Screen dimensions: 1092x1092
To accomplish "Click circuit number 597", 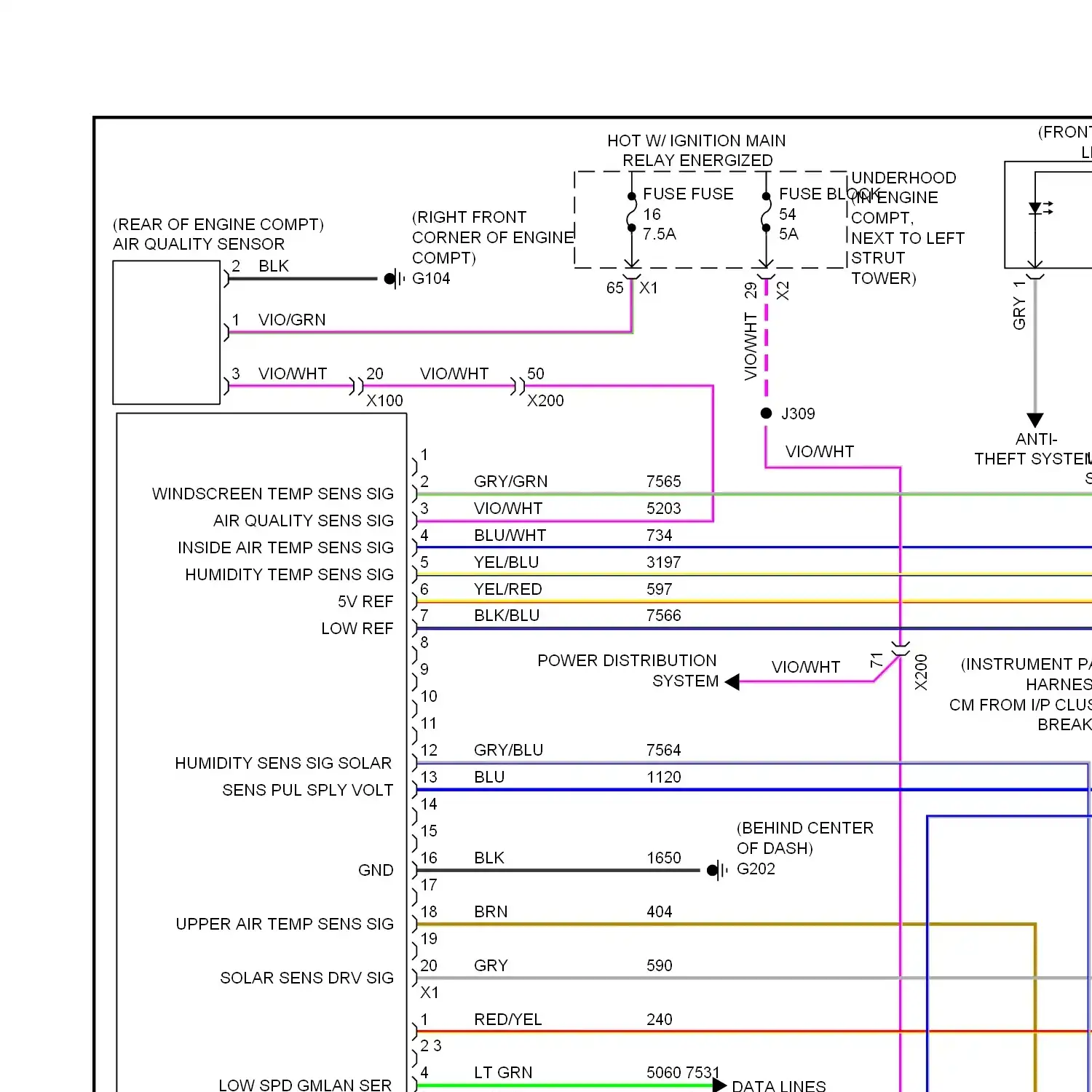I will click(659, 589).
